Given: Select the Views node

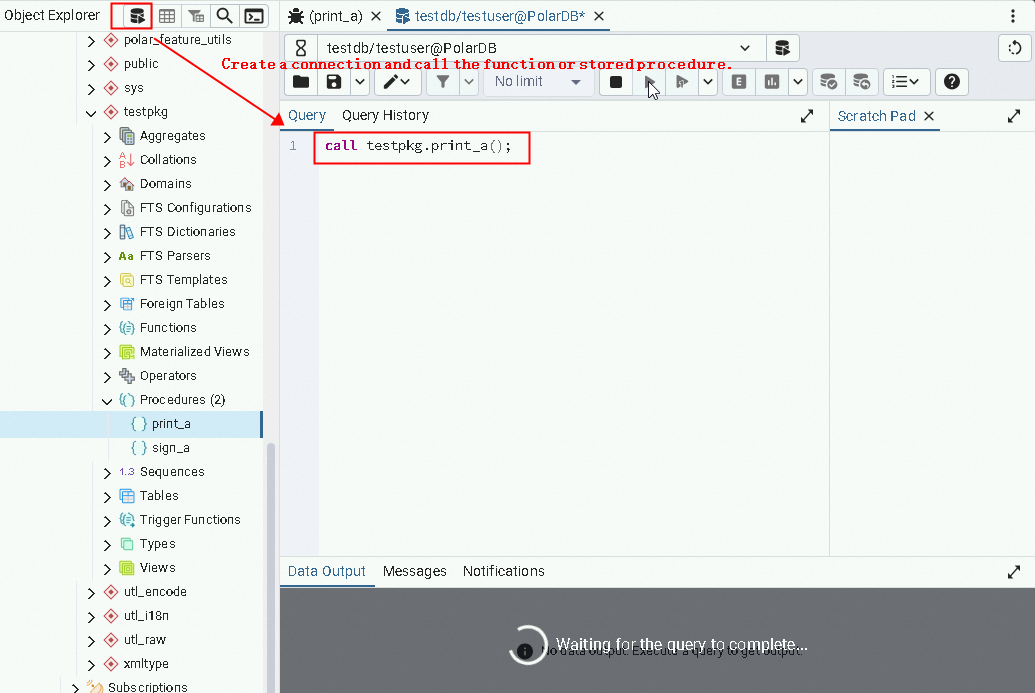Looking at the screenshot, I should pyautogui.click(x=157, y=568).
